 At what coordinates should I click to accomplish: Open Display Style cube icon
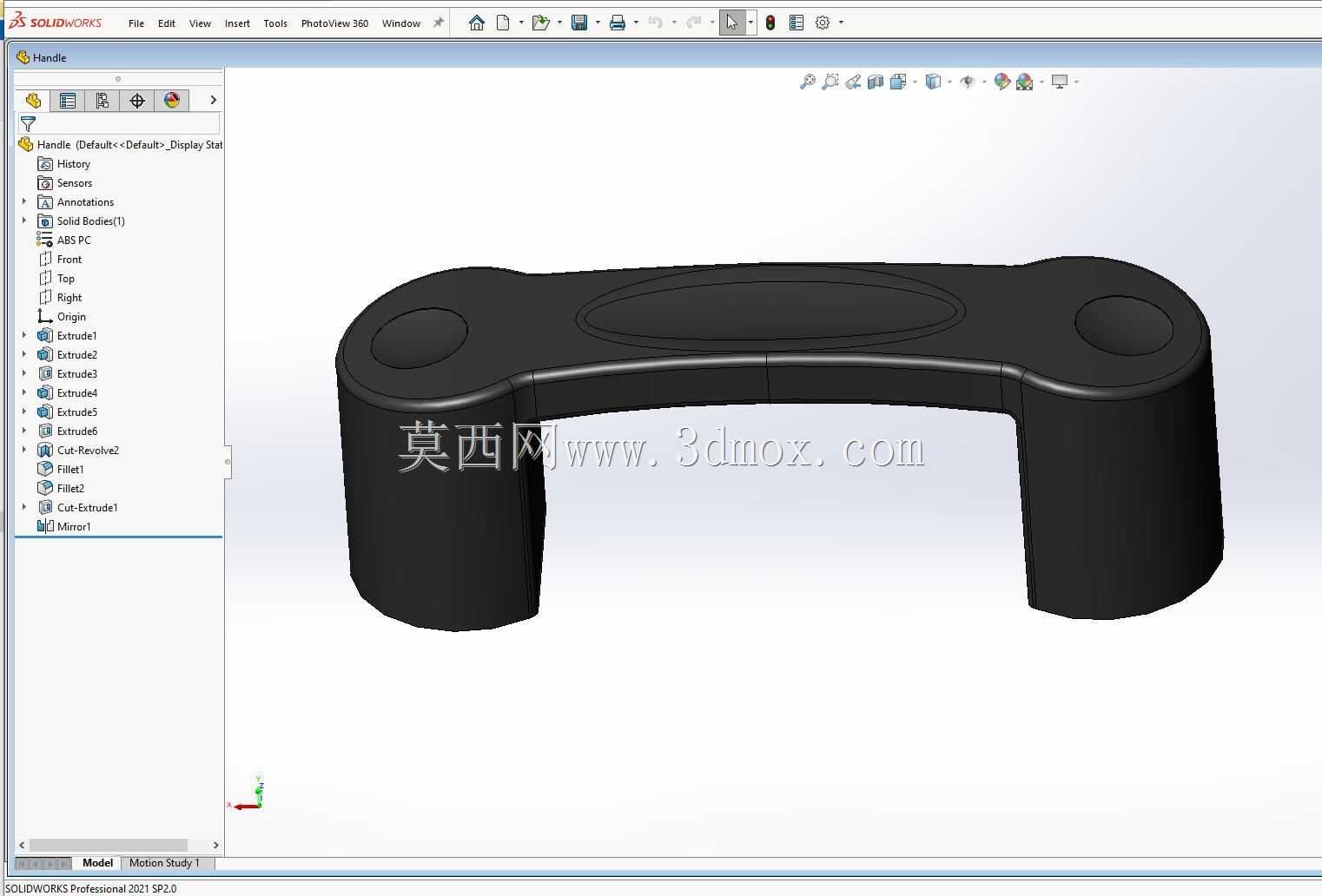(933, 82)
